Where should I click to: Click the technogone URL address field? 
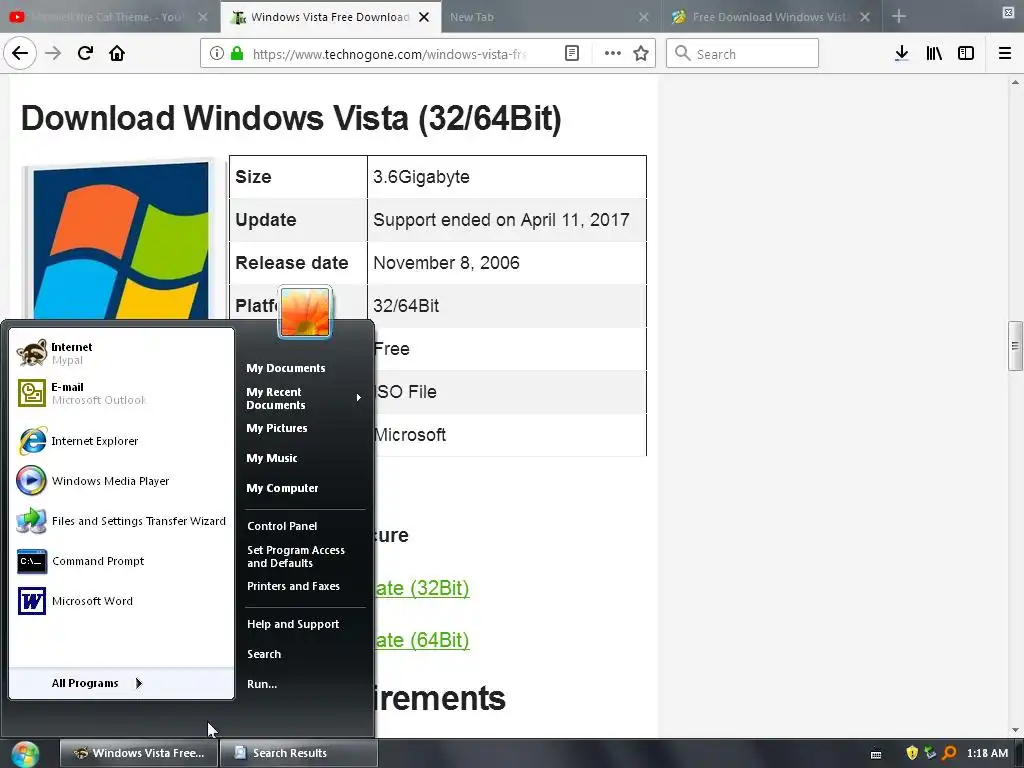click(x=389, y=54)
